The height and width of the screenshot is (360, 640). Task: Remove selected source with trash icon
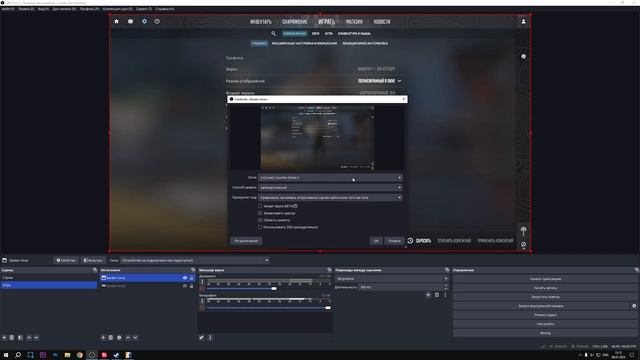point(111,338)
